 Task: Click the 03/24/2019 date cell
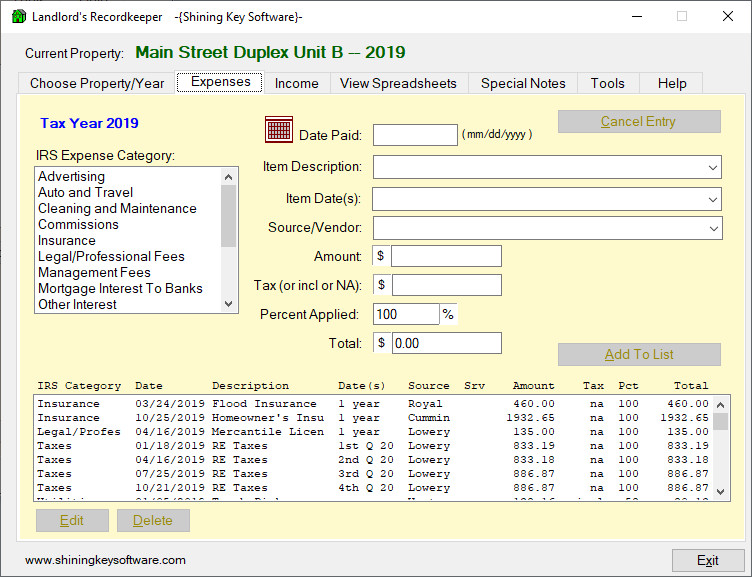tap(170, 404)
